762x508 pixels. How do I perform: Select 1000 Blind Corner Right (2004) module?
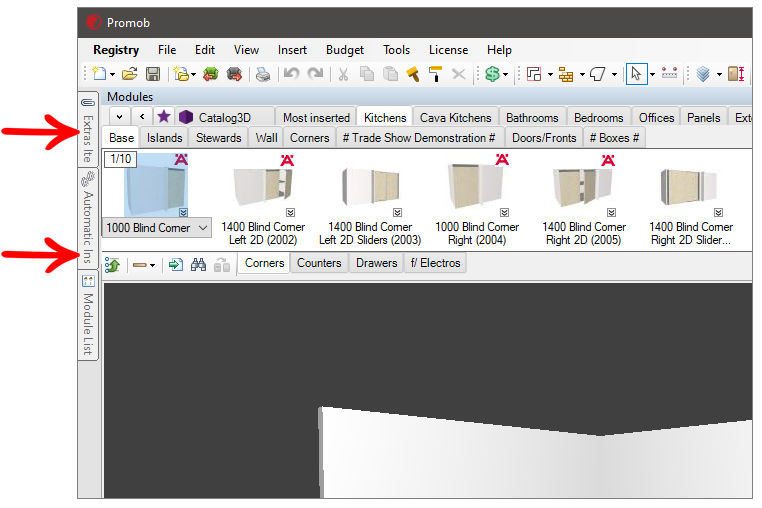[x=477, y=199]
